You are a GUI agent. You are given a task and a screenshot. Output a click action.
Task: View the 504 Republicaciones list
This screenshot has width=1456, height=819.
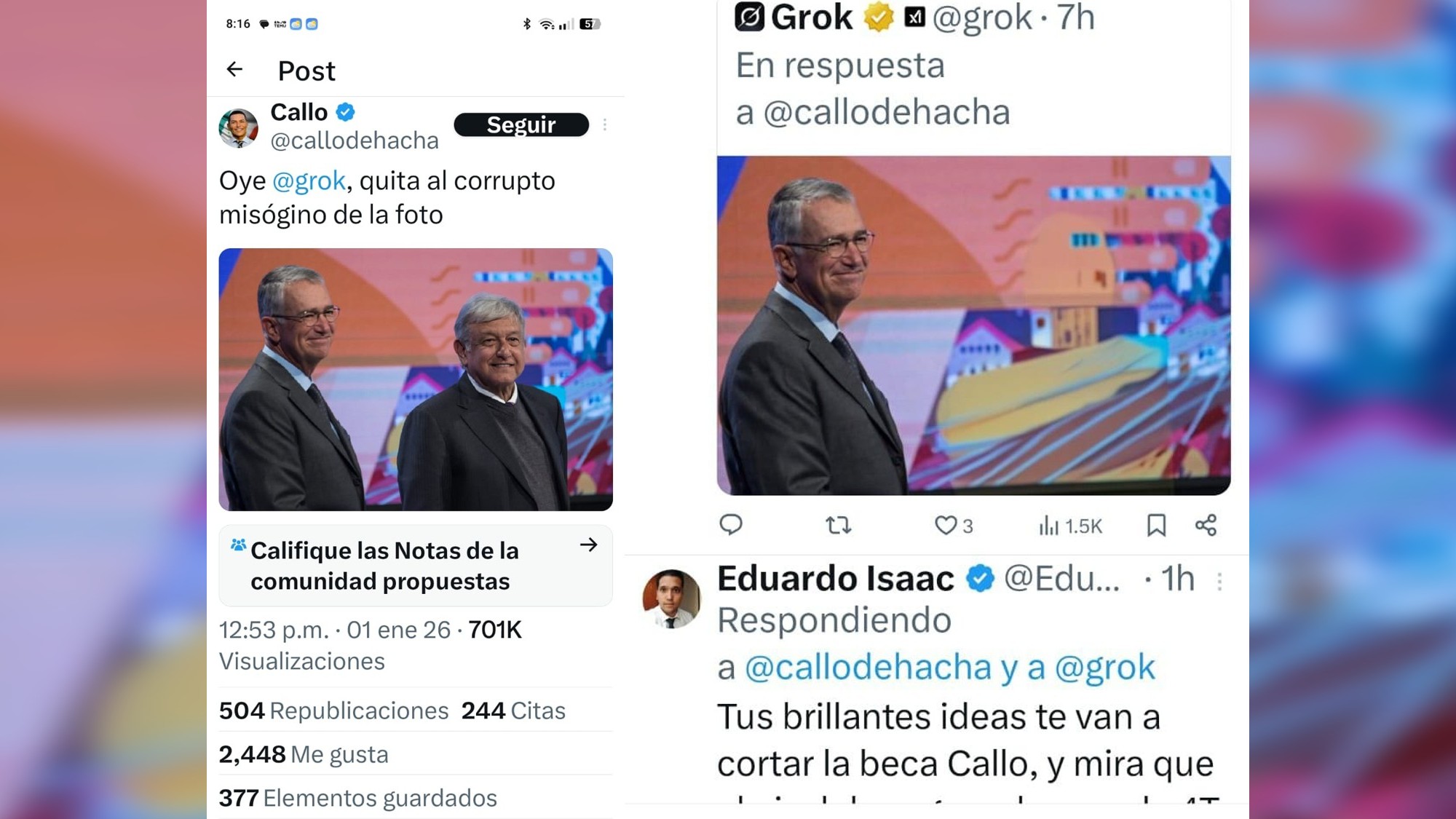[334, 711]
